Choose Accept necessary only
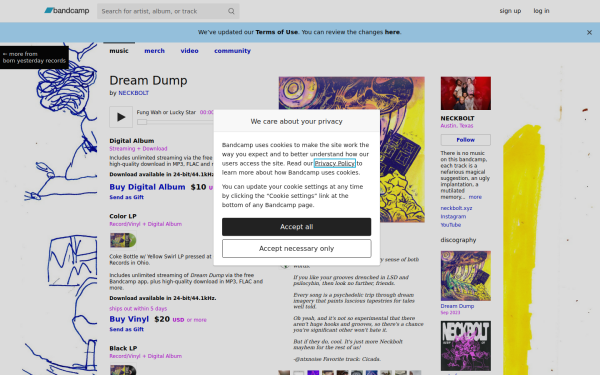600x375 pixels. tap(296, 248)
